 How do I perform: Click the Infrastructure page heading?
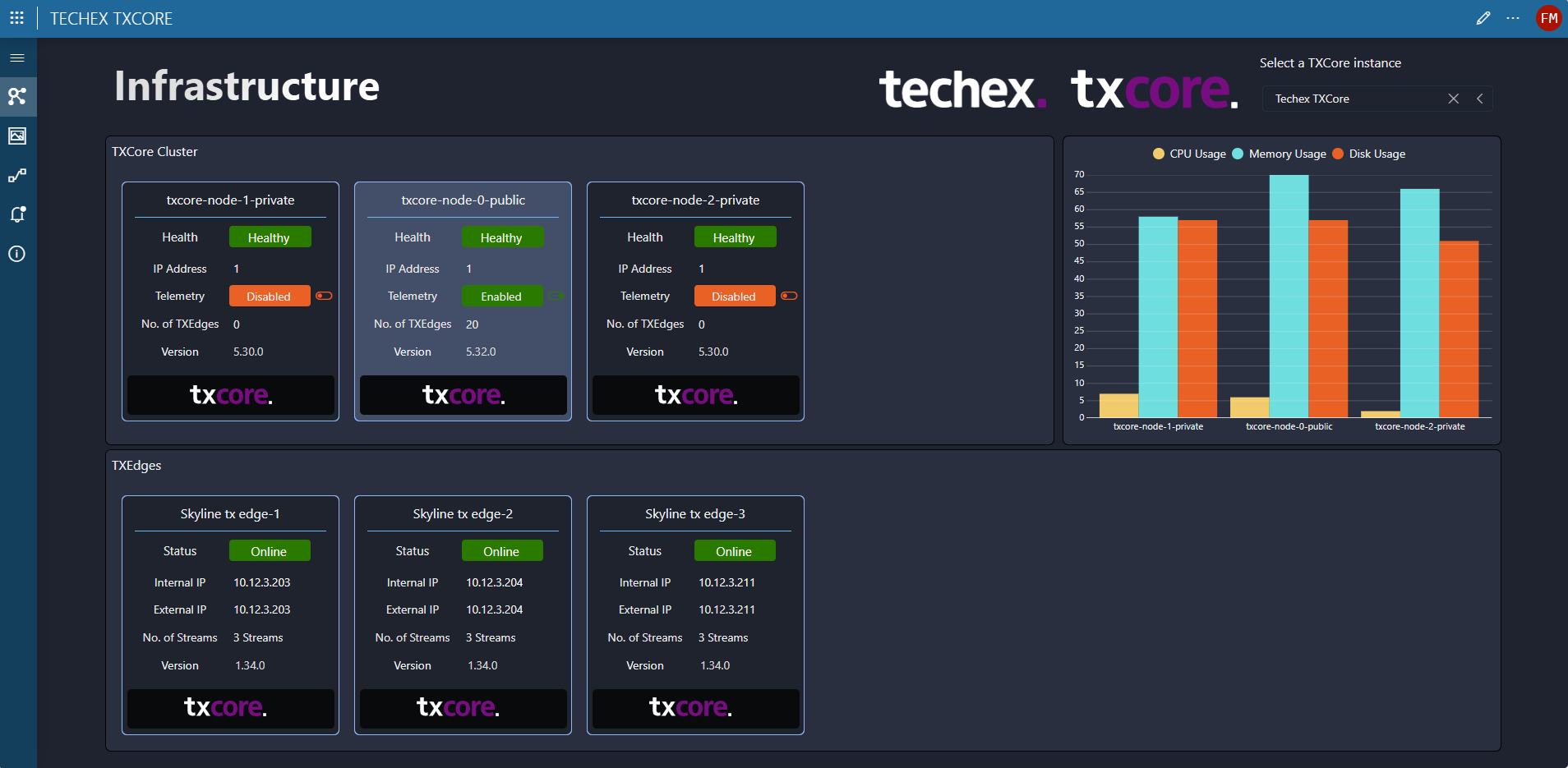pyautogui.click(x=247, y=86)
